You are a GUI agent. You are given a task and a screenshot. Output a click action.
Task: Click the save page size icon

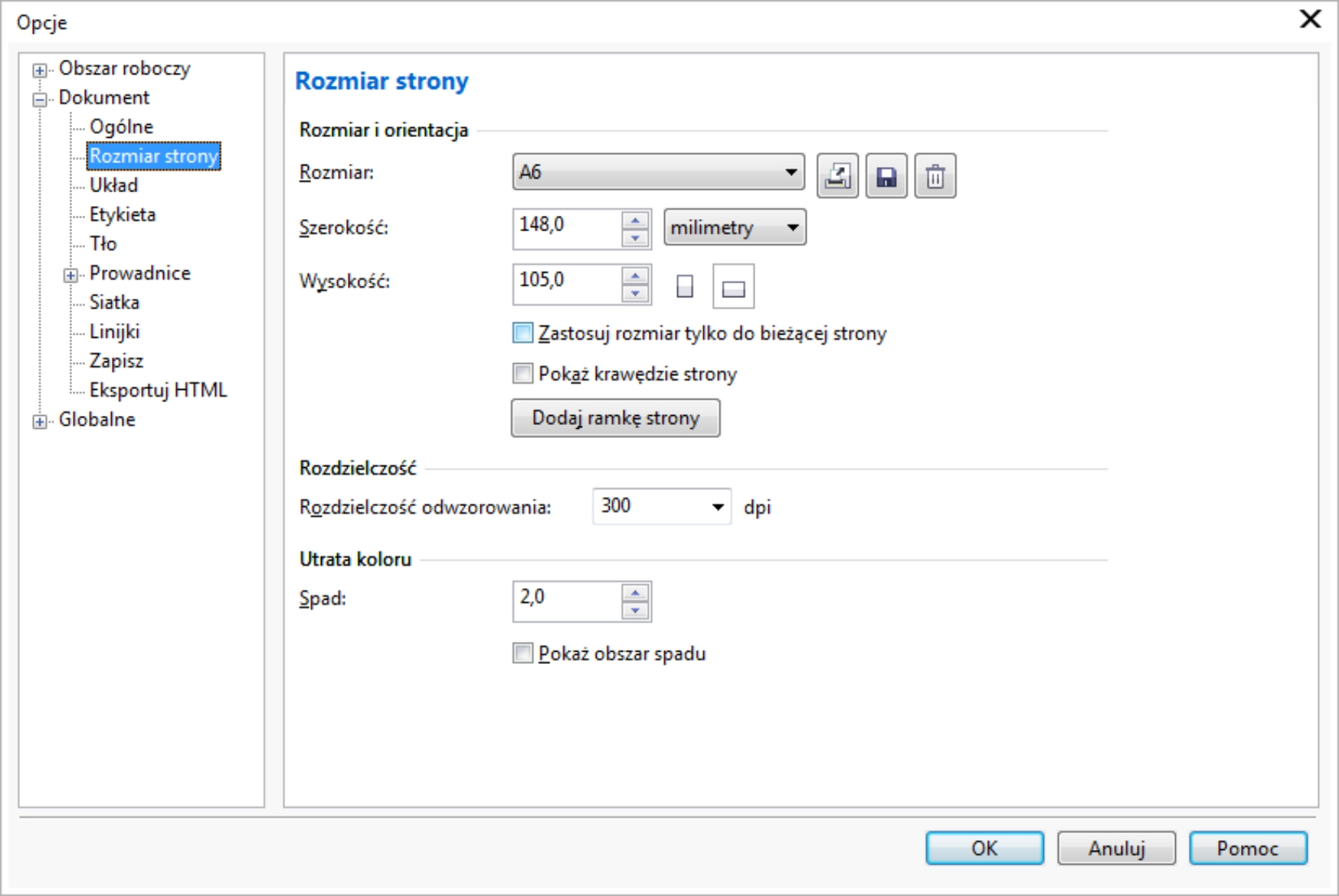886,176
